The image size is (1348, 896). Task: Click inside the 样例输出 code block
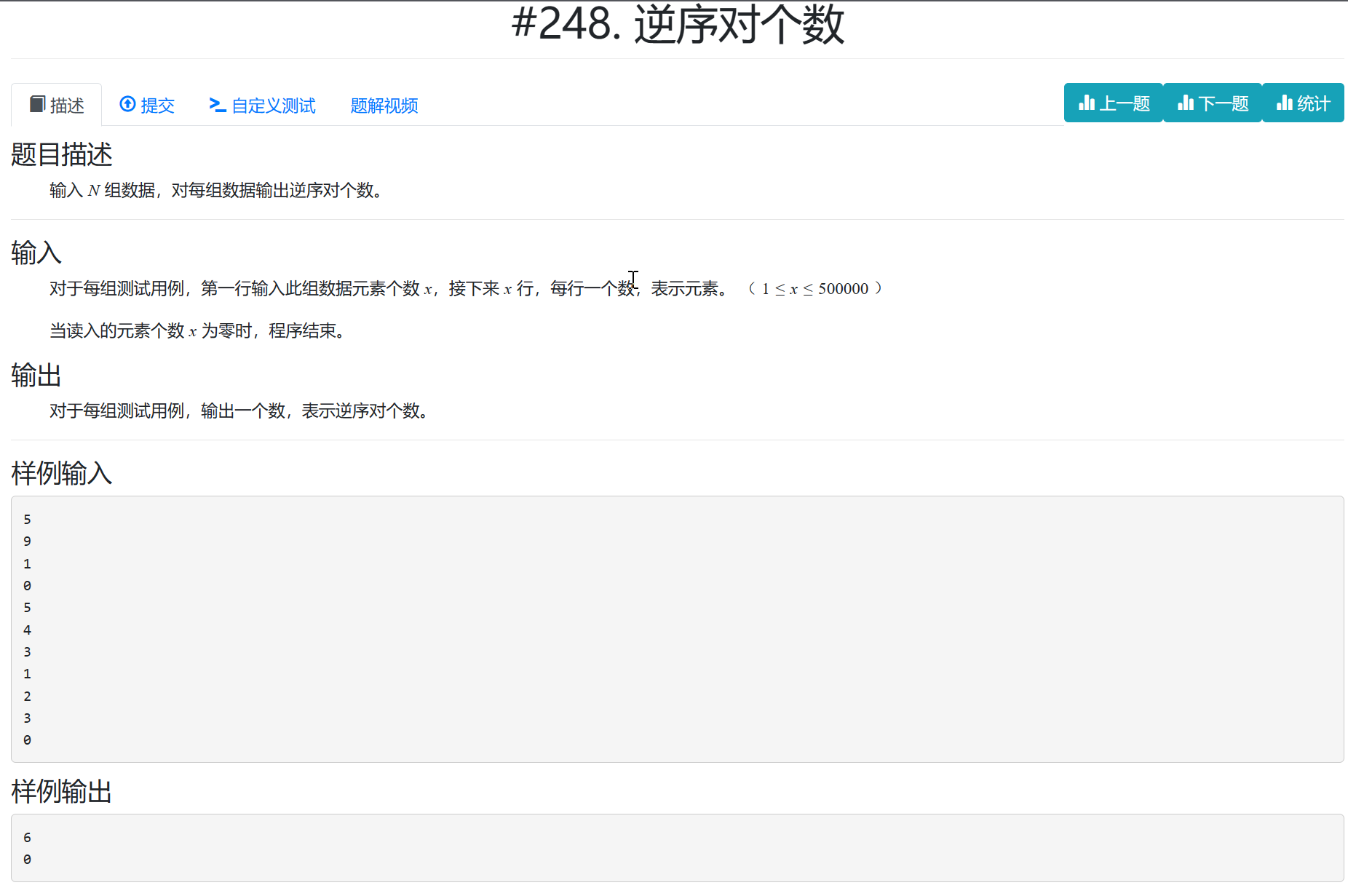(x=655, y=848)
